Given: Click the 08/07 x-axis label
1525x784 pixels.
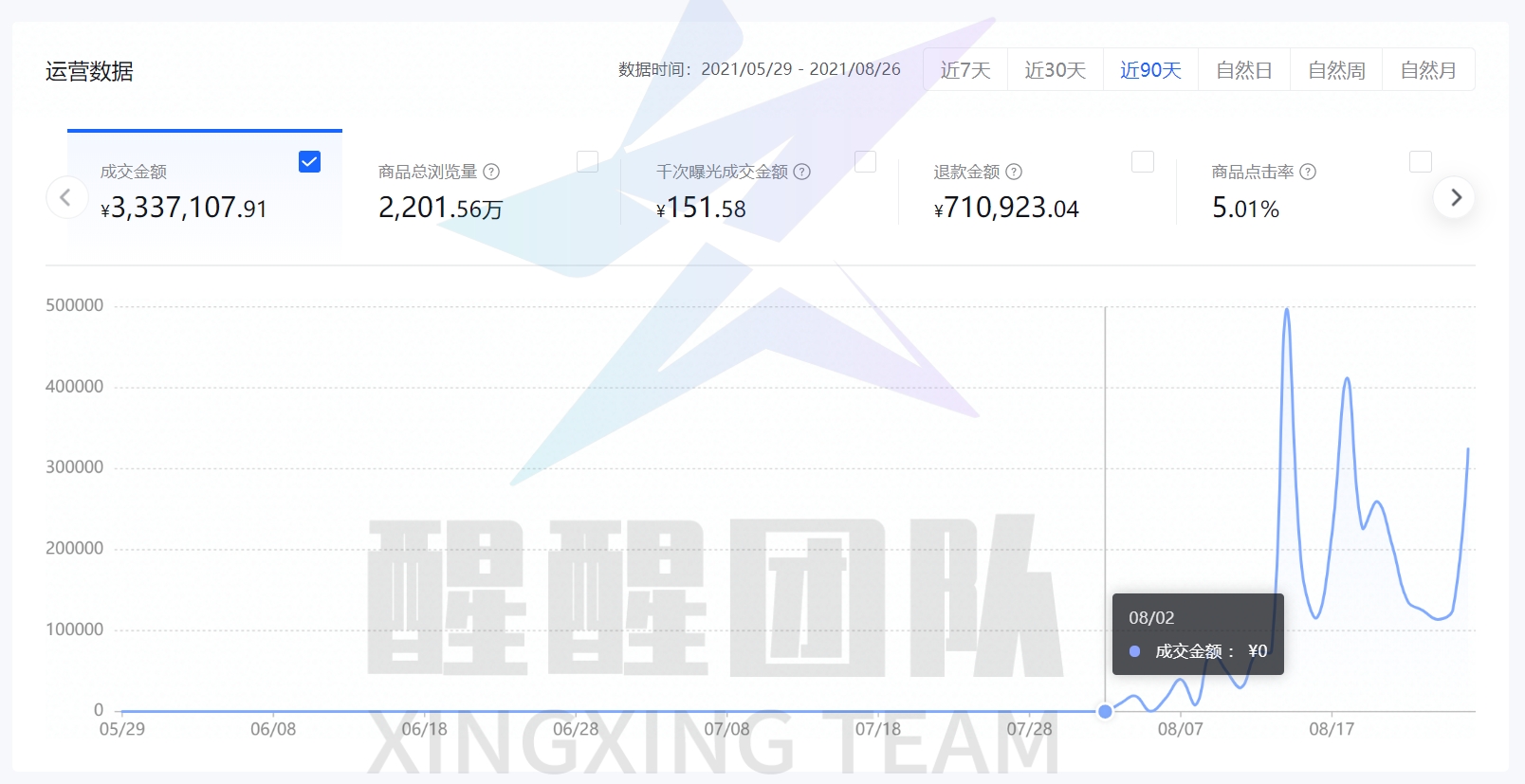Looking at the screenshot, I should 1180,729.
